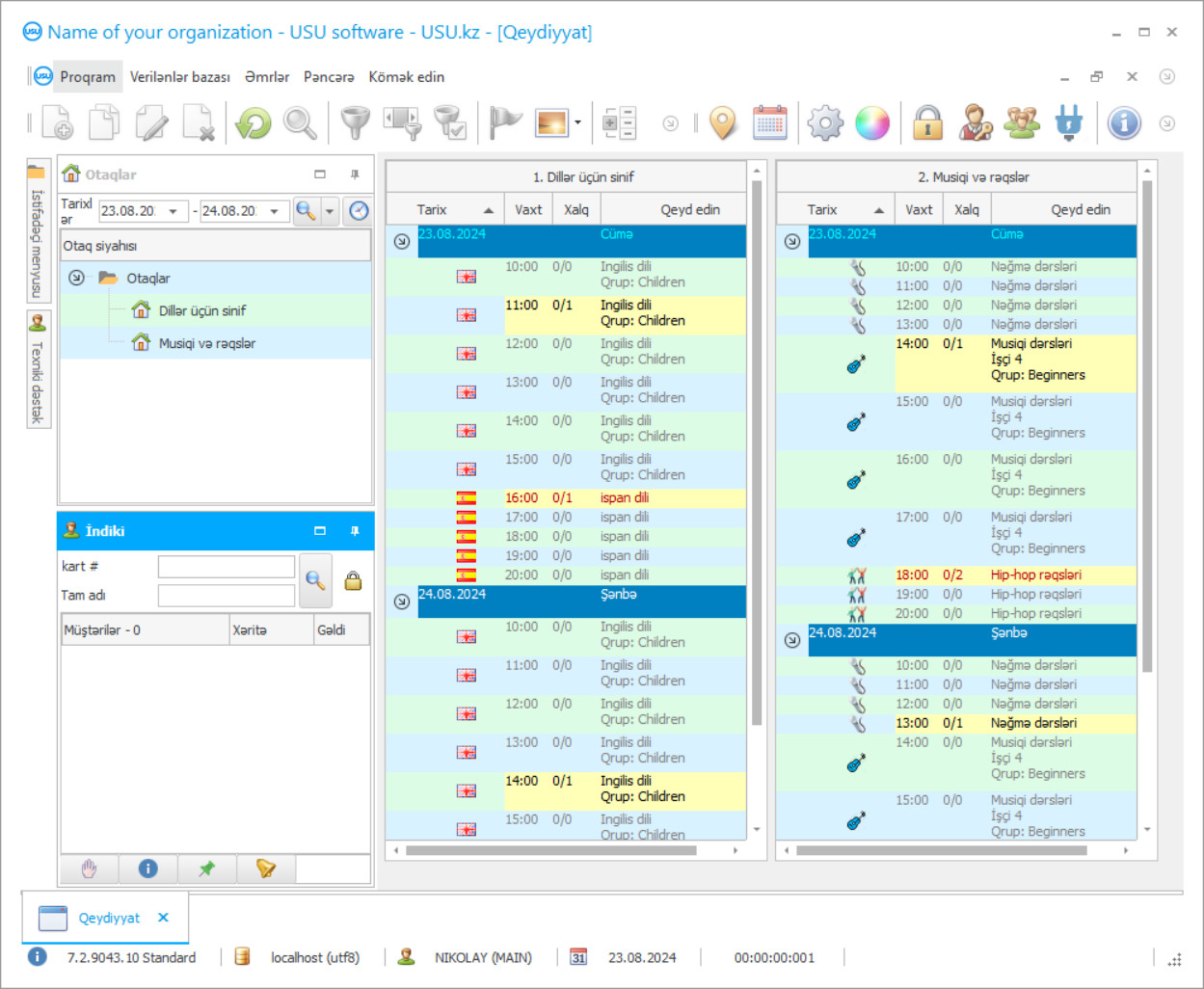The image size is (1204, 989).
Task: Click the add new record toolbar icon
Action: (x=58, y=123)
